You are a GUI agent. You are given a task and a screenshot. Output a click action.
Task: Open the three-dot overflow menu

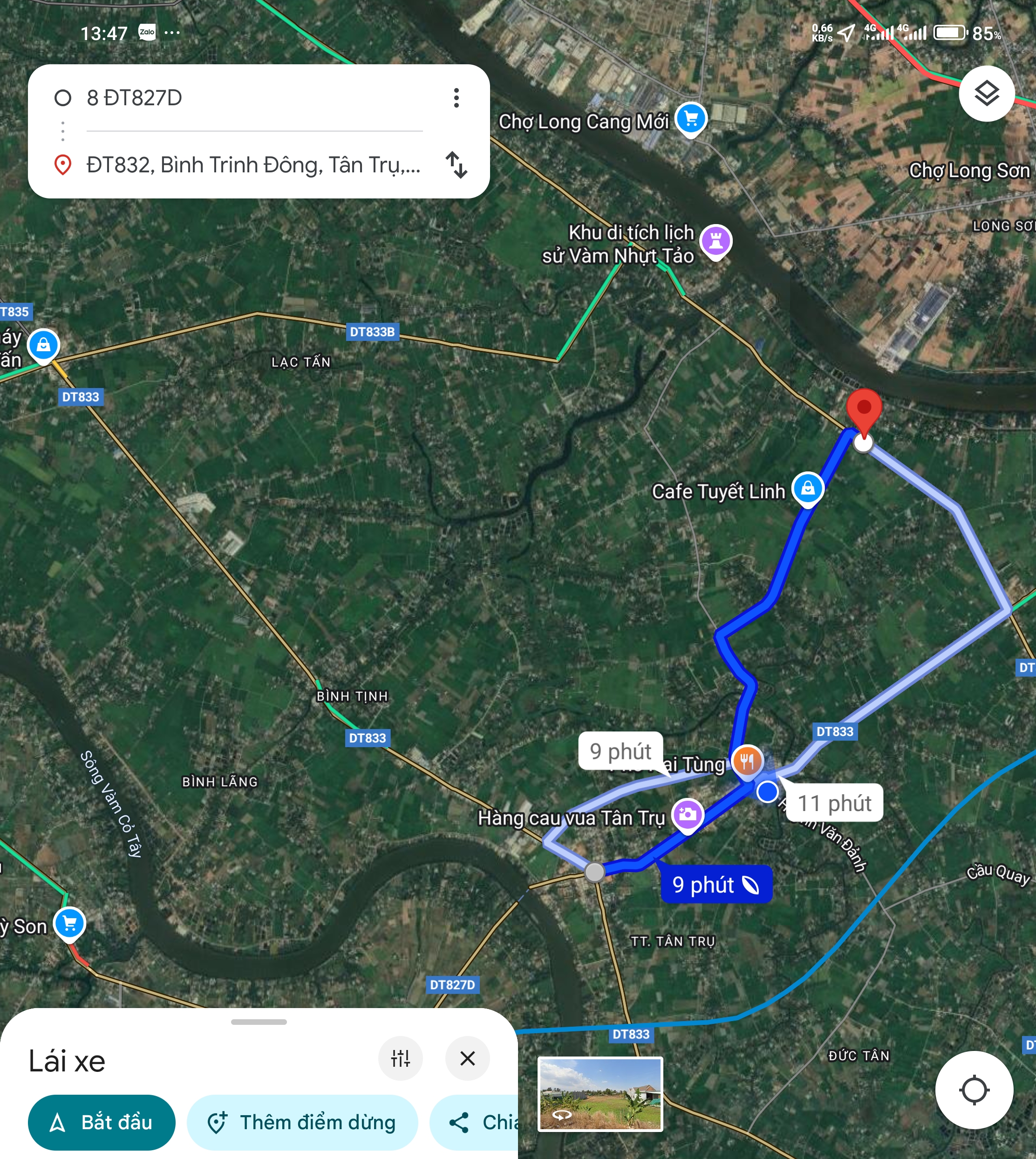click(456, 98)
